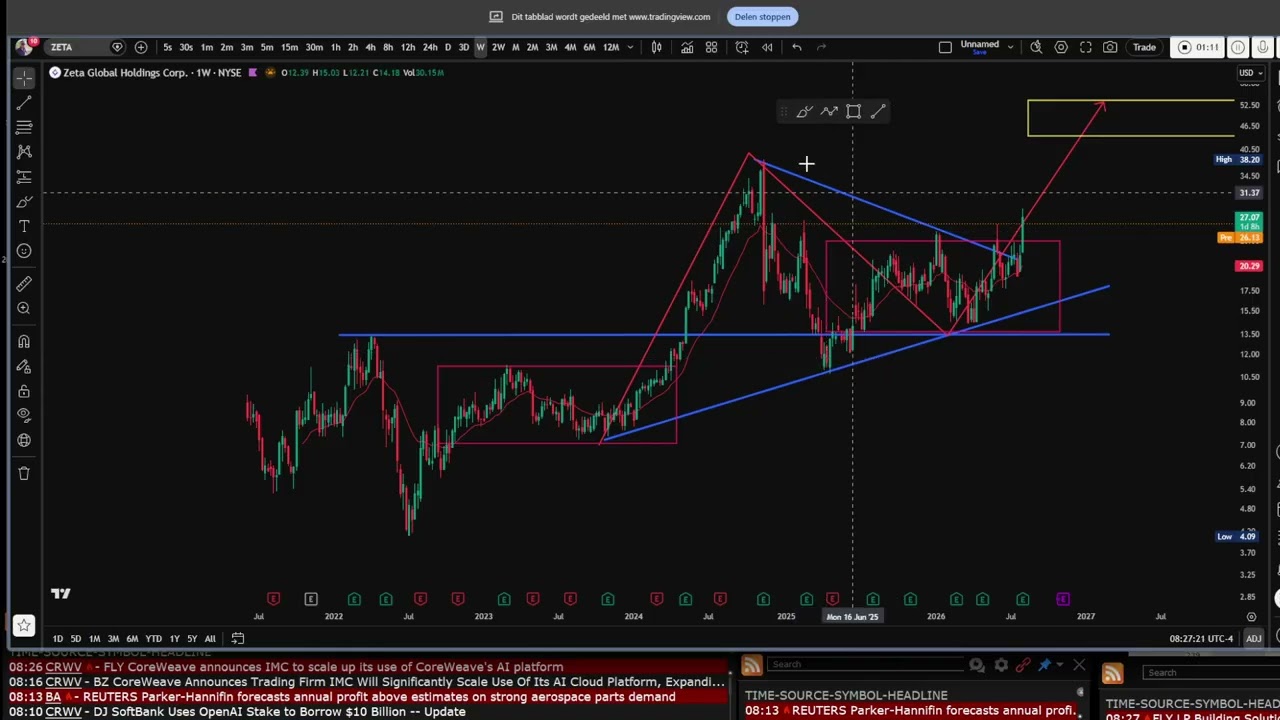The width and height of the screenshot is (1280, 720).
Task: Select the crosshair cursor tool
Action: [24, 77]
